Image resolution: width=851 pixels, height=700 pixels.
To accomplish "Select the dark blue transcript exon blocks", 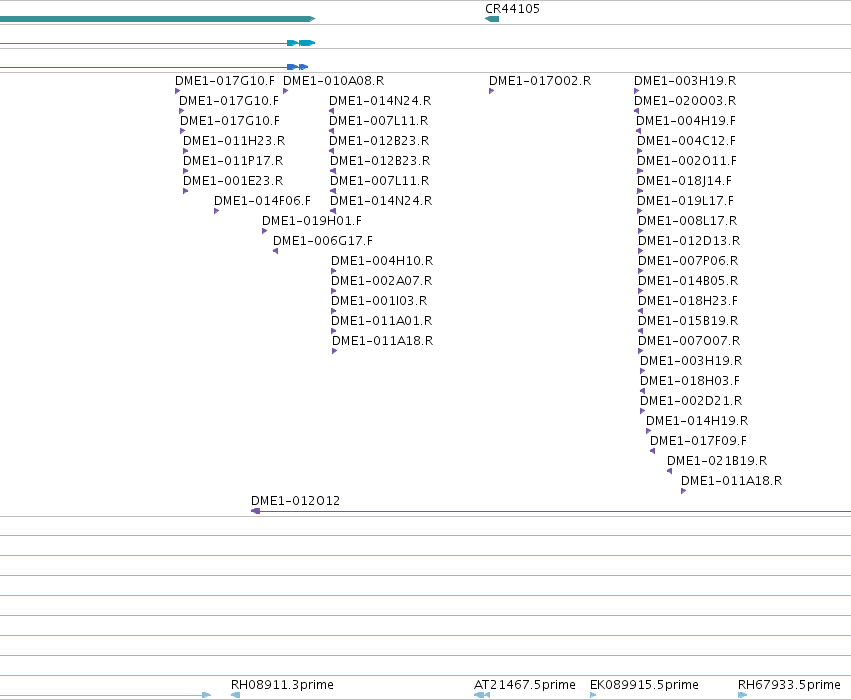I will pos(297,67).
